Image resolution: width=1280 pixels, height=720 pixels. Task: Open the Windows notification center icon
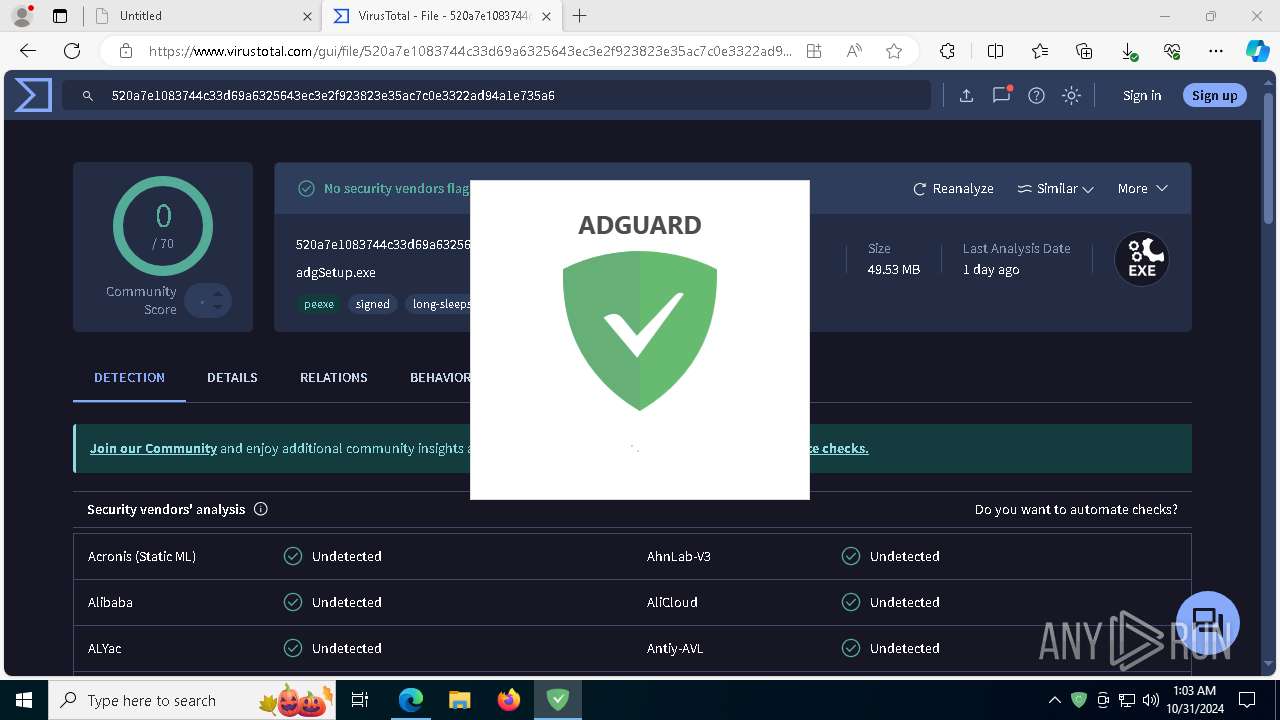1247,700
